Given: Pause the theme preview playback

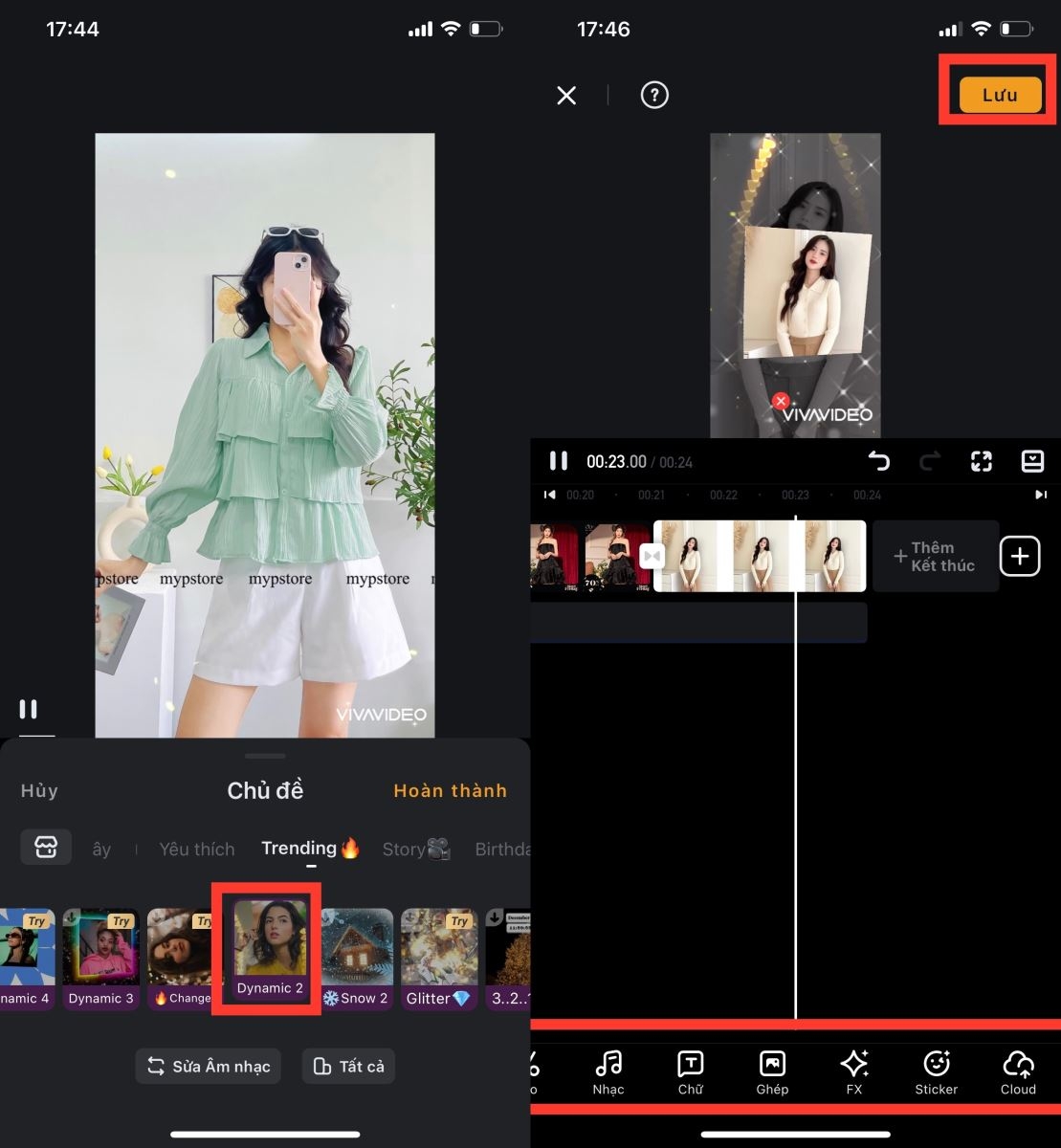Looking at the screenshot, I should point(30,710).
